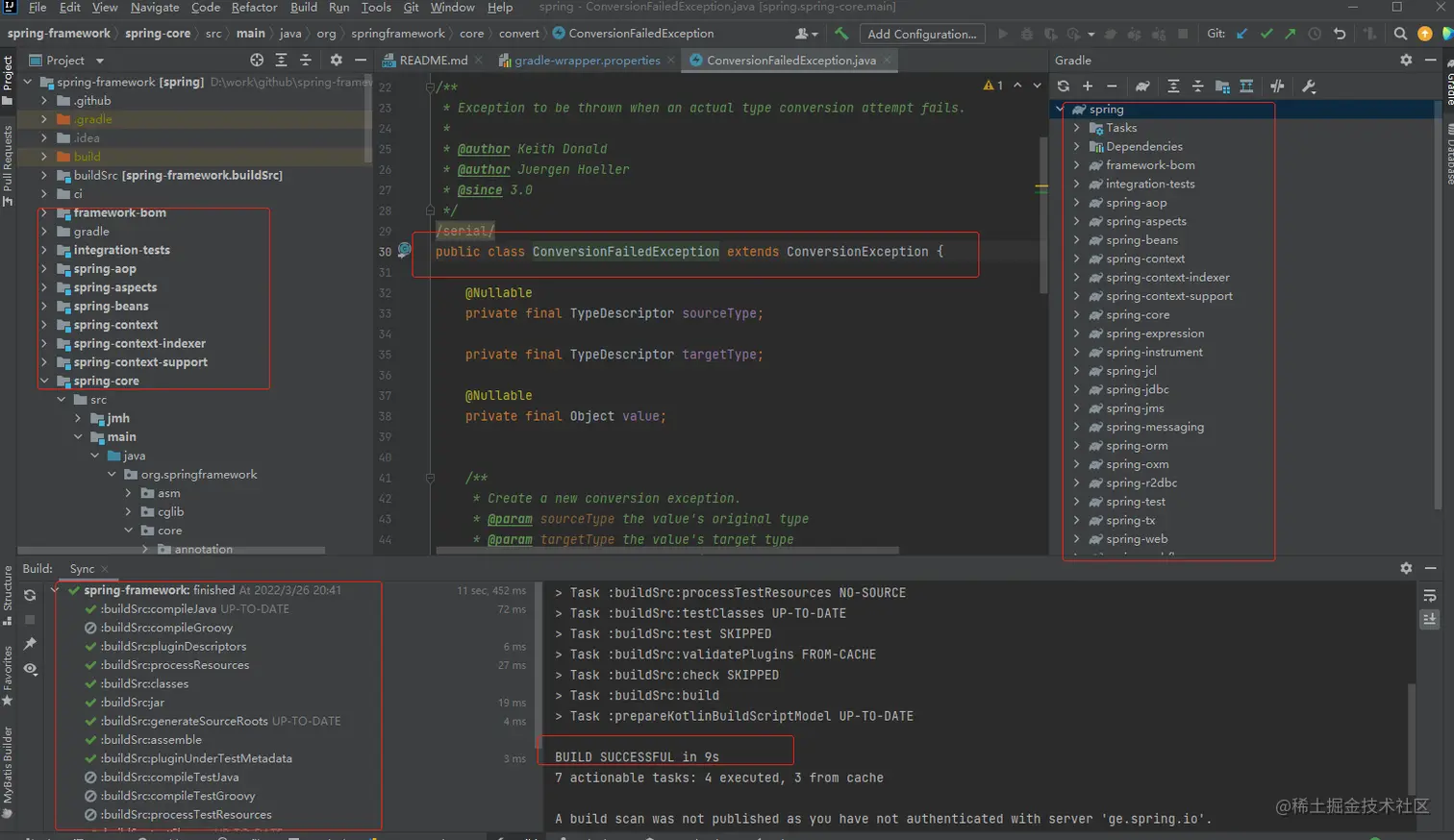1454x840 pixels.
Task: Expand the Tasks node in Gradle panel
Action: click(x=1077, y=128)
